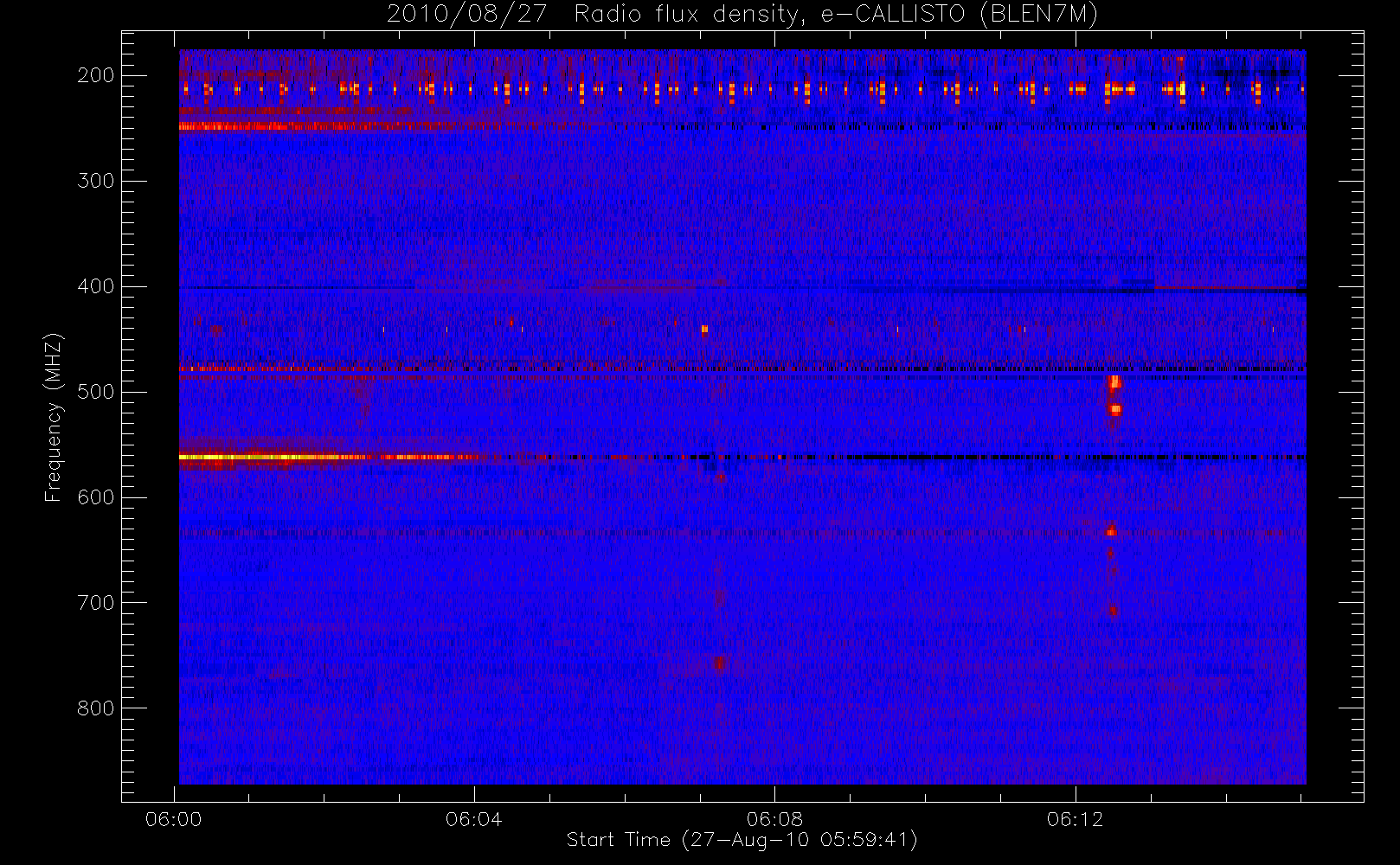Click the 200 frequency tick label
Viewport: 1400px width, 865px height.
[95, 75]
